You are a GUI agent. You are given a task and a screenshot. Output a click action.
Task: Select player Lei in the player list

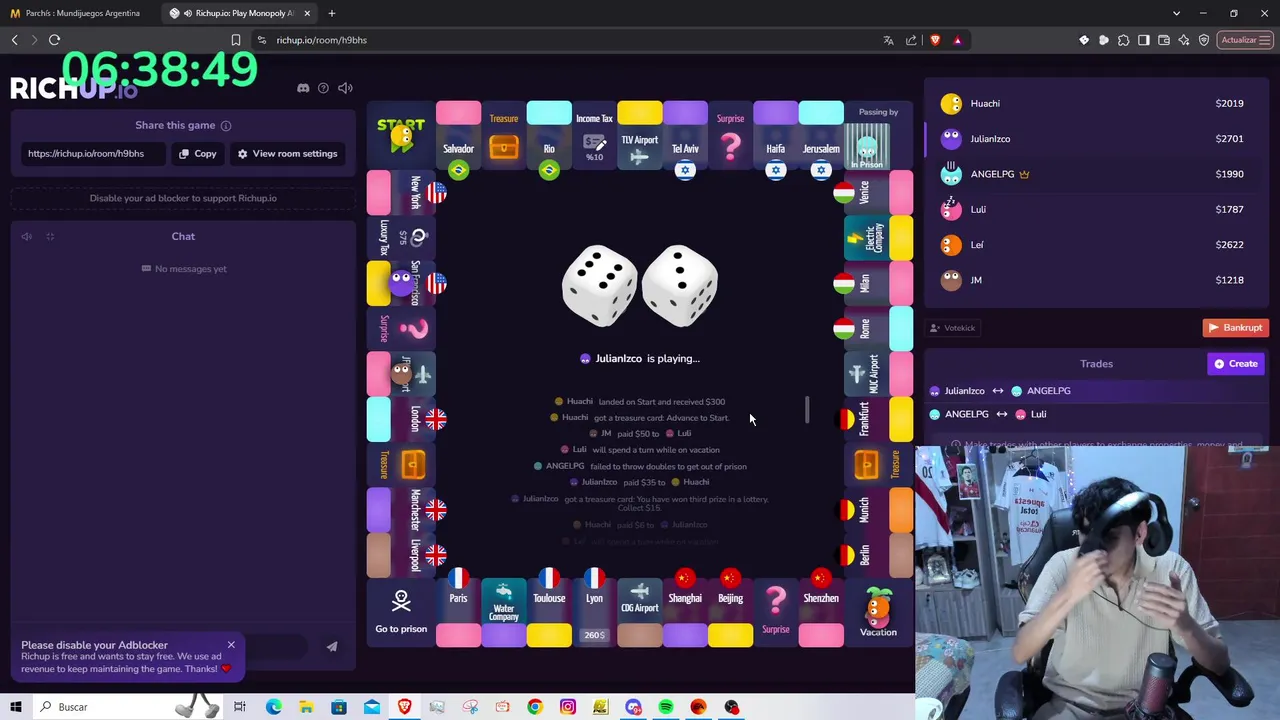1096,245
